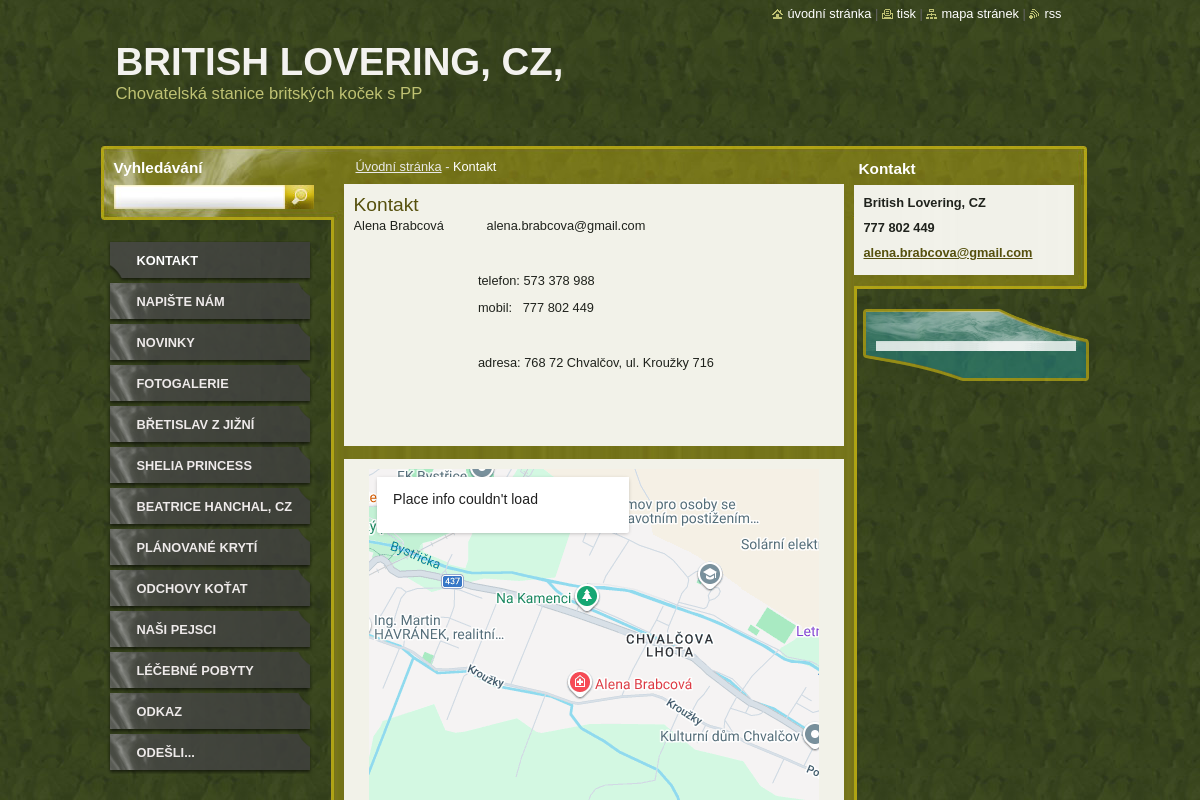Screen dimensions: 1200x800
Task: Open Odchovy koťat section
Action: click(191, 588)
